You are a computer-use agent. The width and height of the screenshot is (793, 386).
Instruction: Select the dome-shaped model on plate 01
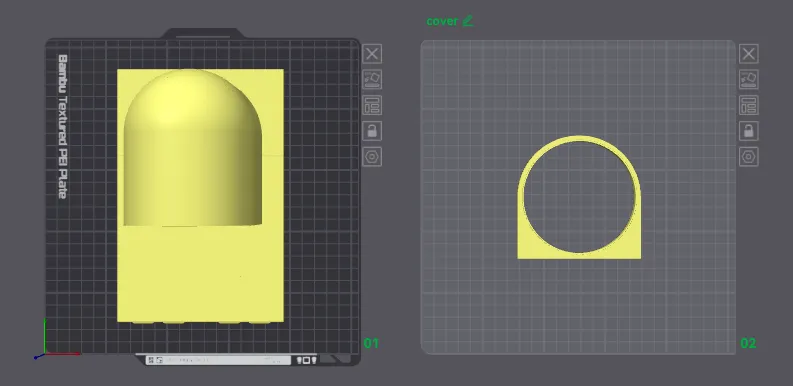coord(193,147)
